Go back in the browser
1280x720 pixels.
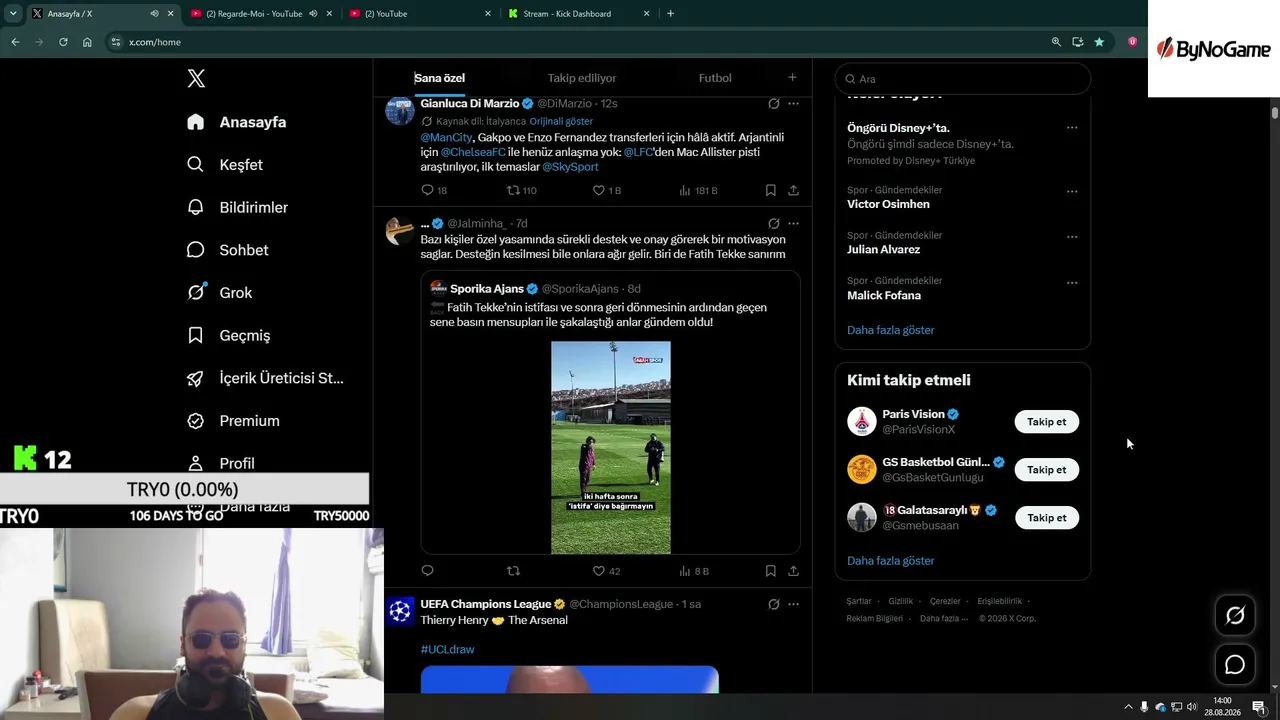[x=15, y=42]
